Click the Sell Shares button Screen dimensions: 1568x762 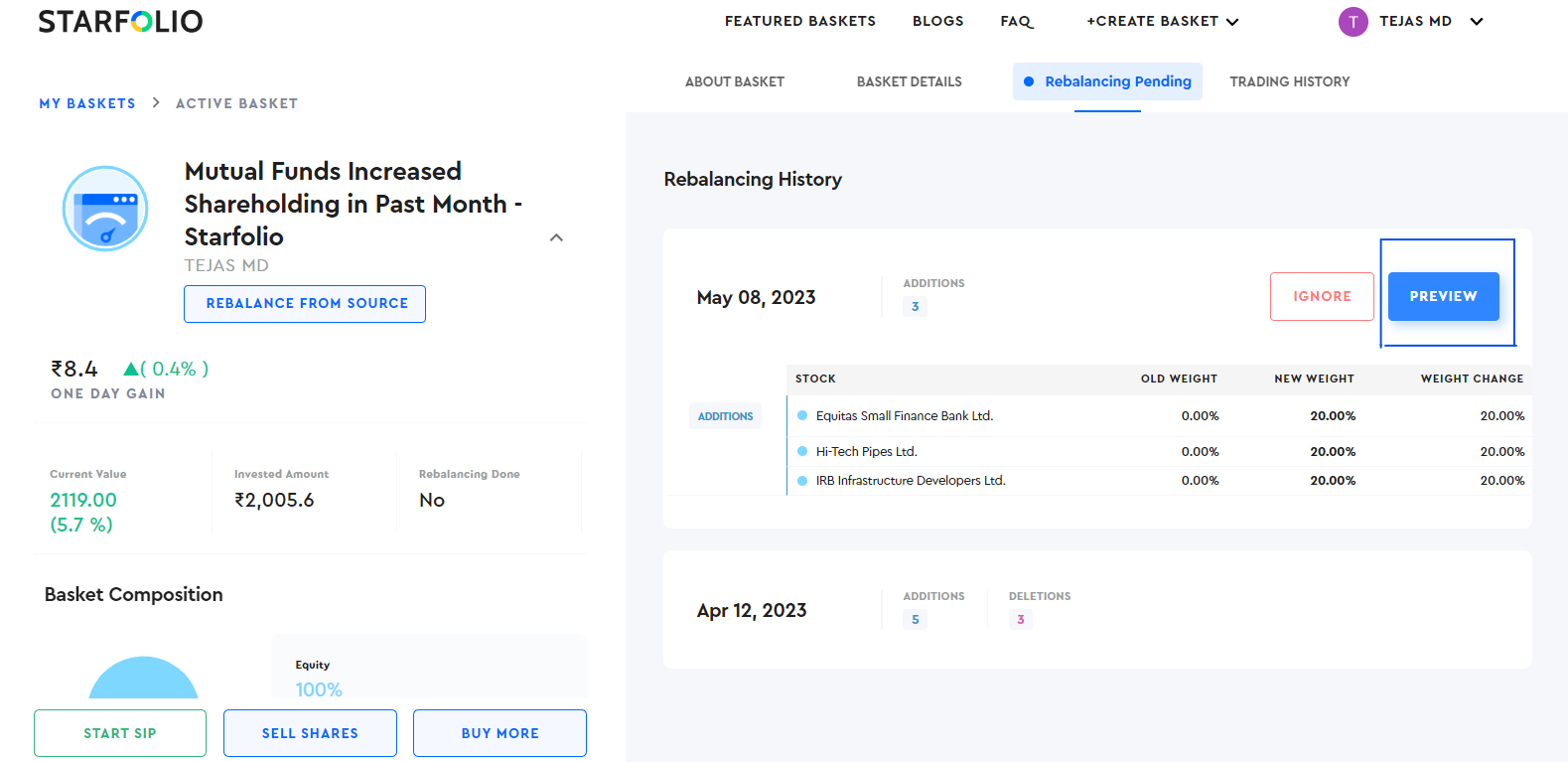[310, 733]
